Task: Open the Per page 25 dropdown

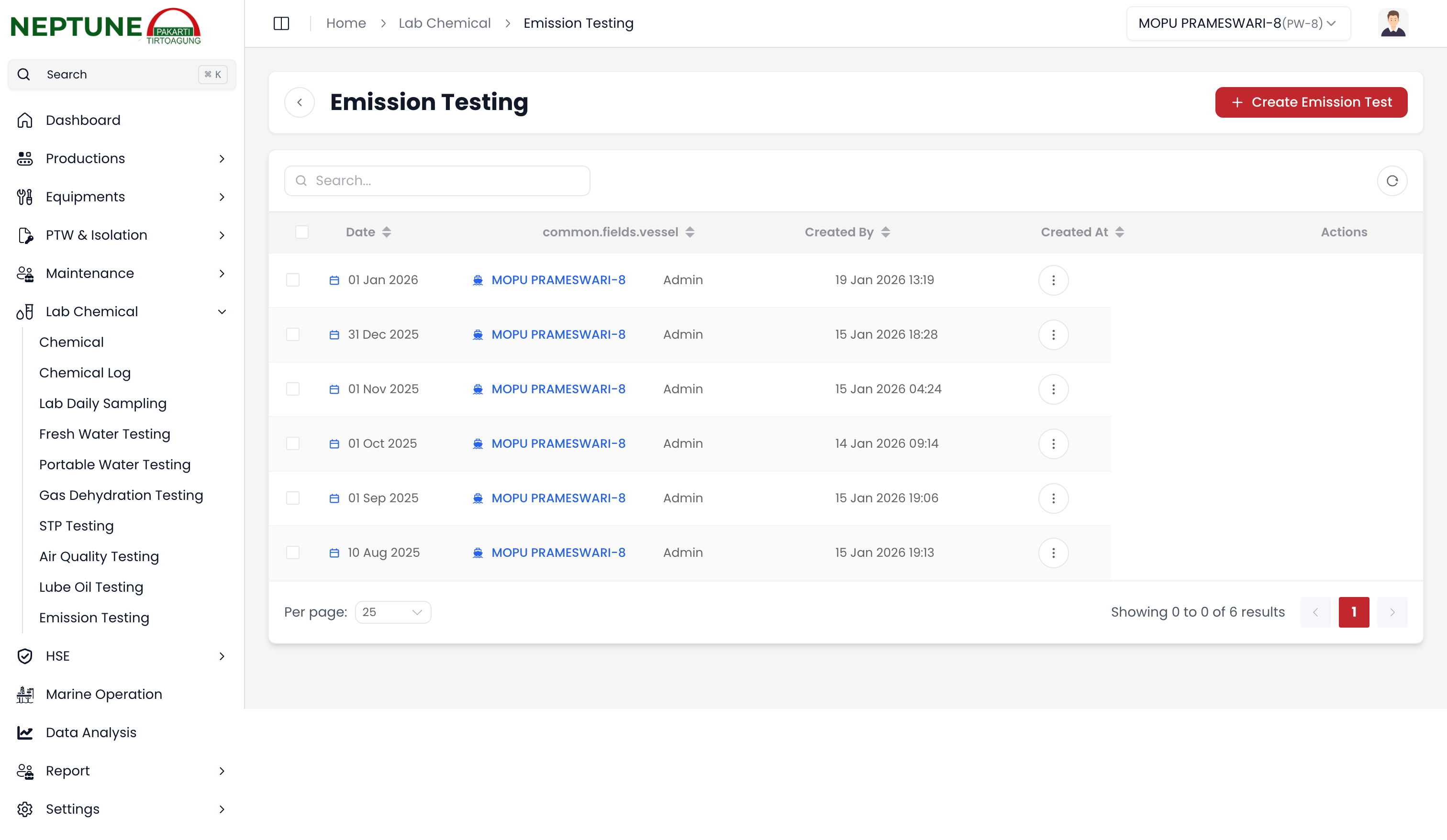Action: 393,612
